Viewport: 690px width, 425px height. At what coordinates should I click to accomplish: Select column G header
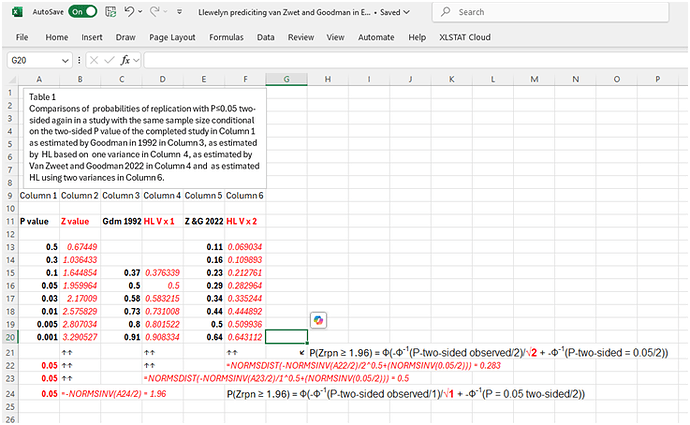286,79
